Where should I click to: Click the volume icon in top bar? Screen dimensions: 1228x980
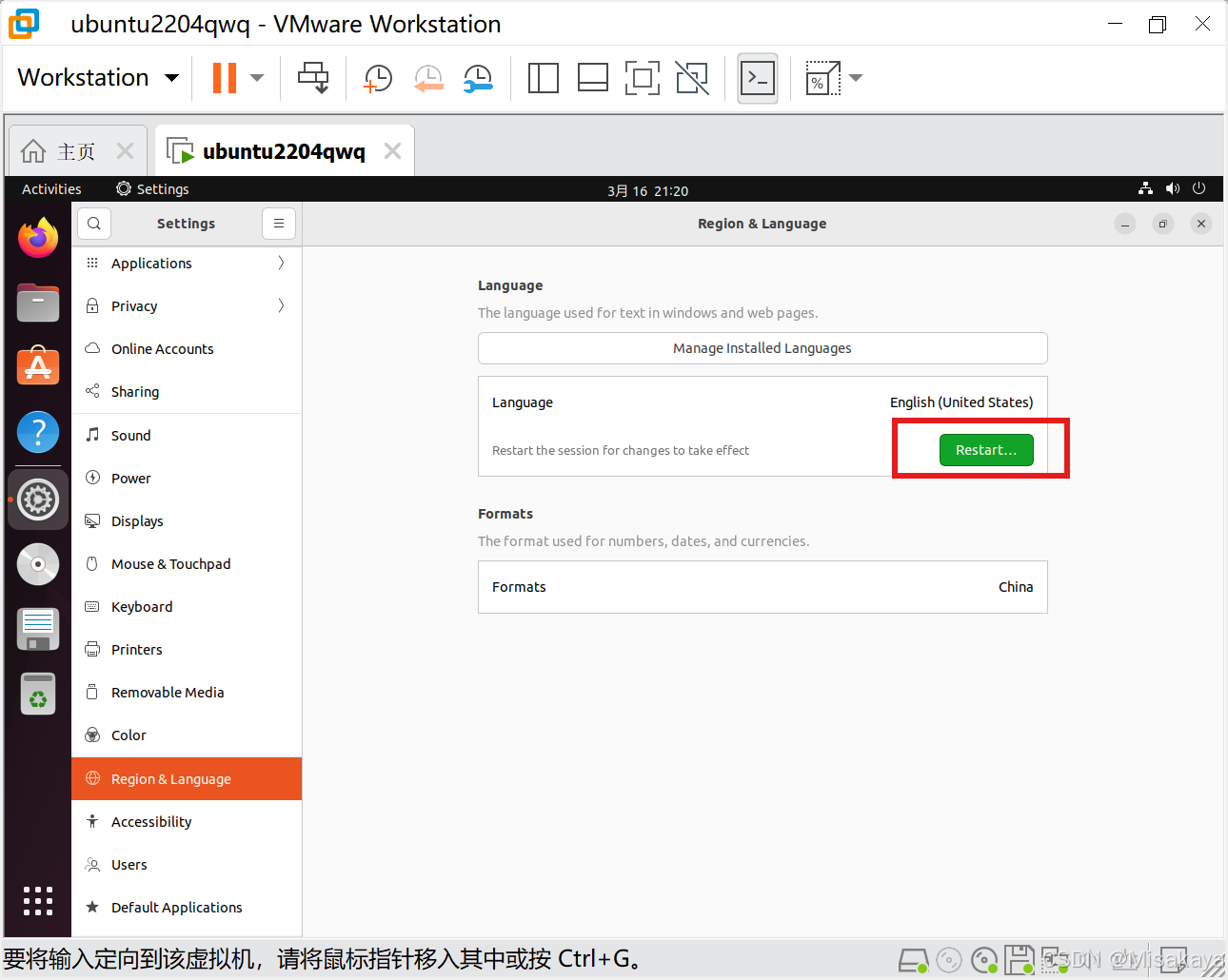[1173, 188]
